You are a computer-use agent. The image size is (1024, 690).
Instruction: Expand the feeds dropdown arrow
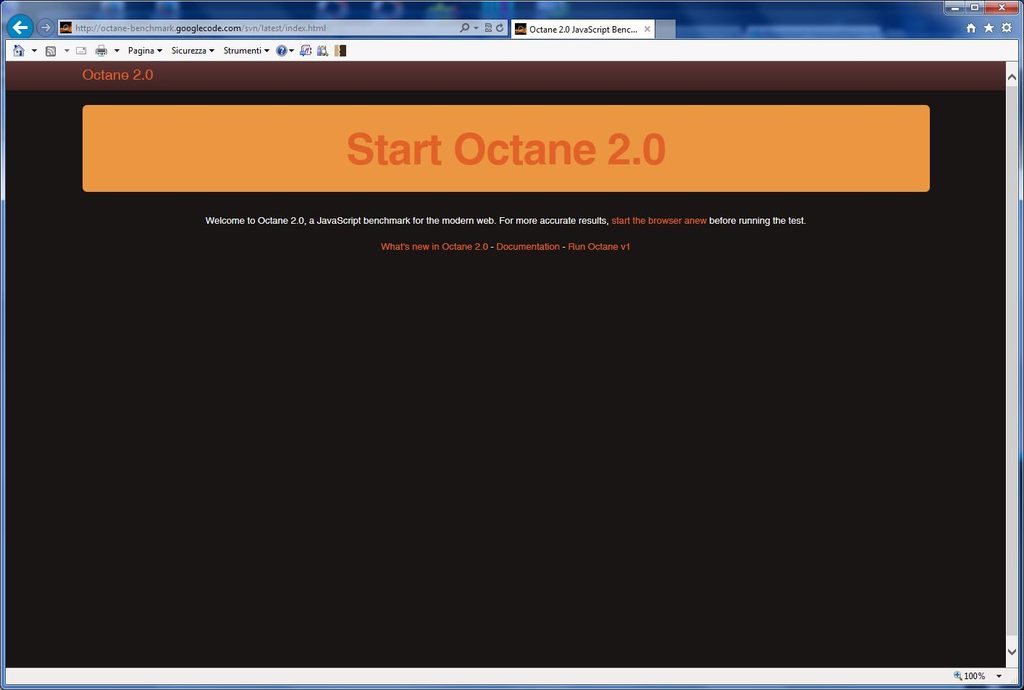[66, 50]
